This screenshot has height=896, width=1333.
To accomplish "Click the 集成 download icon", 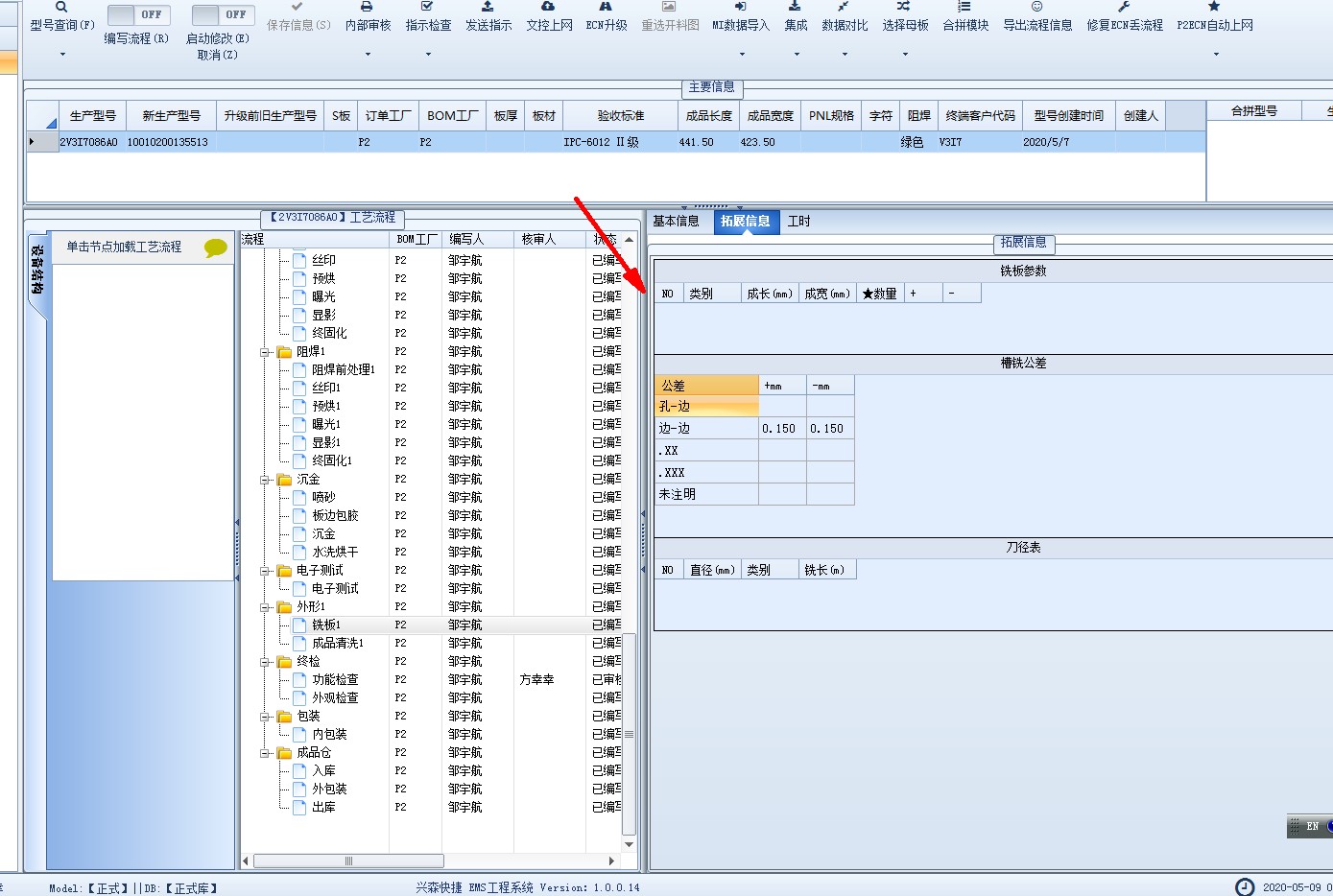I will pos(795,7).
